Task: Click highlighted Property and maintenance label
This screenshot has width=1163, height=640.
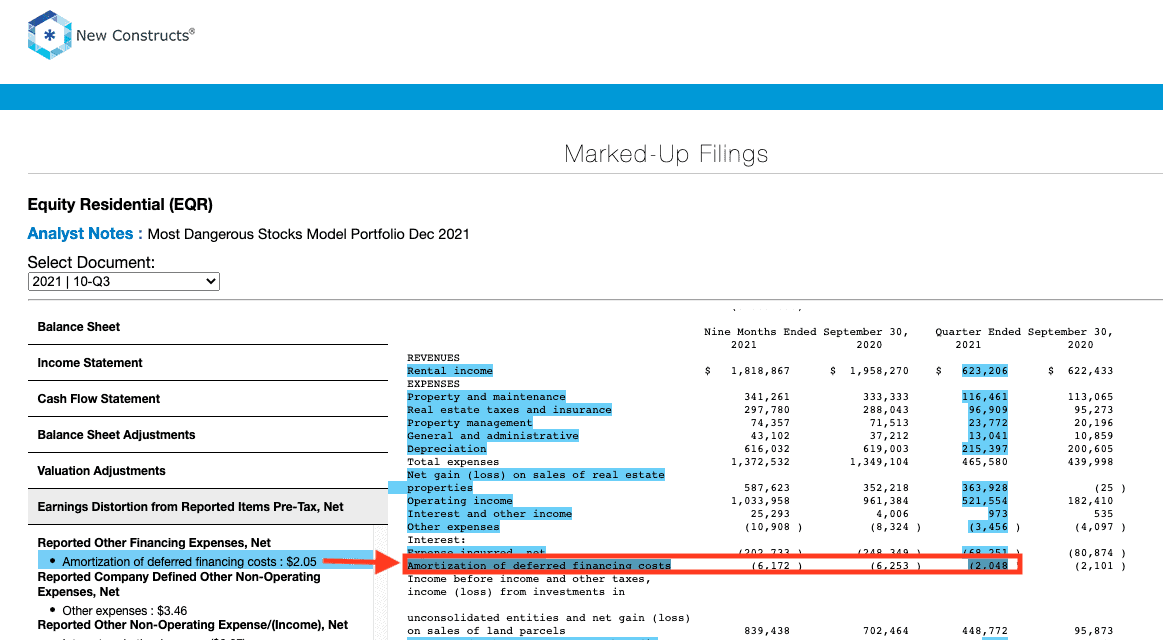Action: 486,397
